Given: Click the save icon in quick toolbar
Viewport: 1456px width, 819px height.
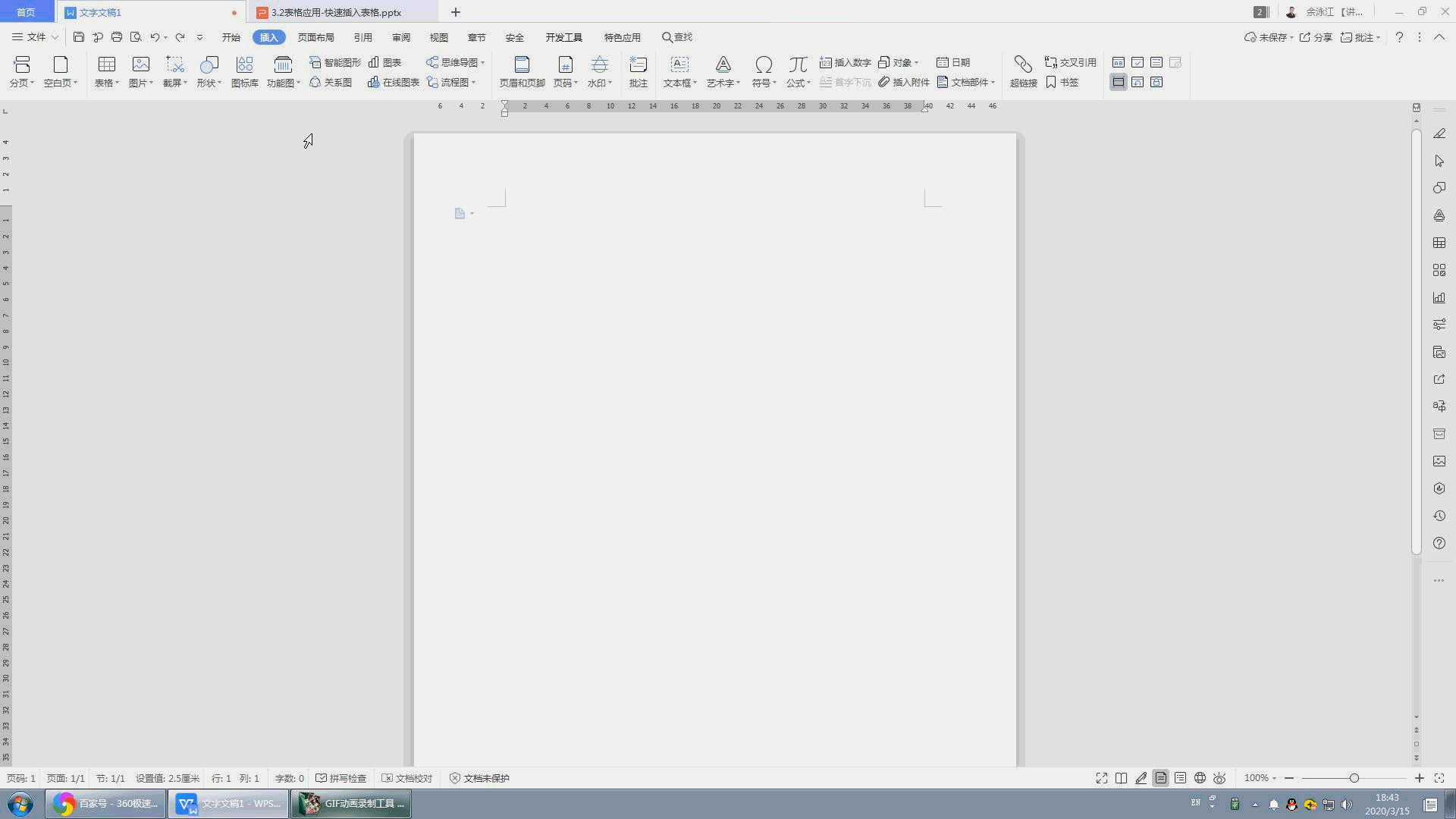Looking at the screenshot, I should click(78, 36).
